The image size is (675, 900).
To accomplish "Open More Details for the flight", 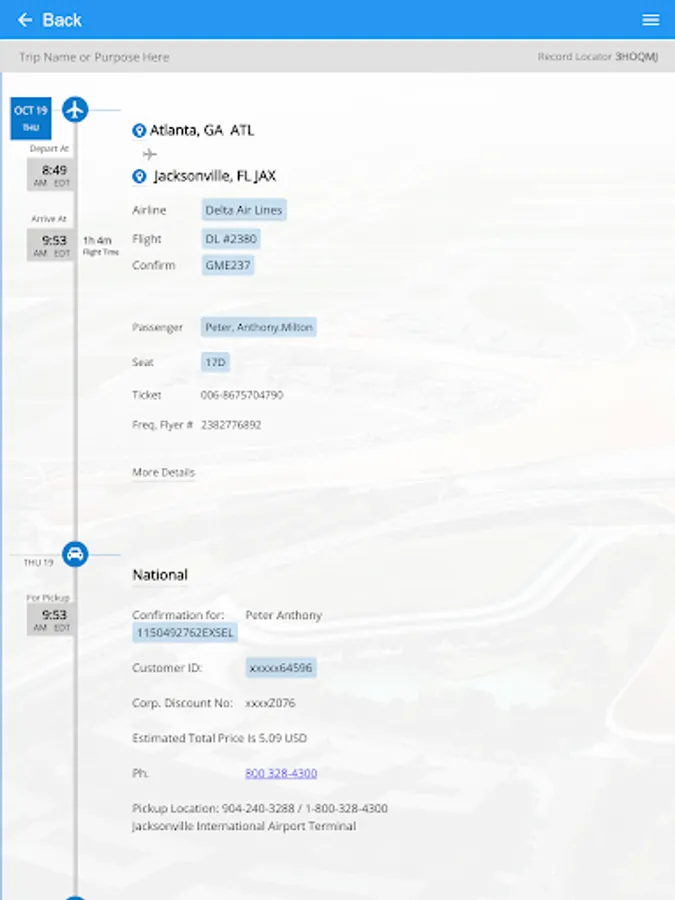I will tap(164, 472).
